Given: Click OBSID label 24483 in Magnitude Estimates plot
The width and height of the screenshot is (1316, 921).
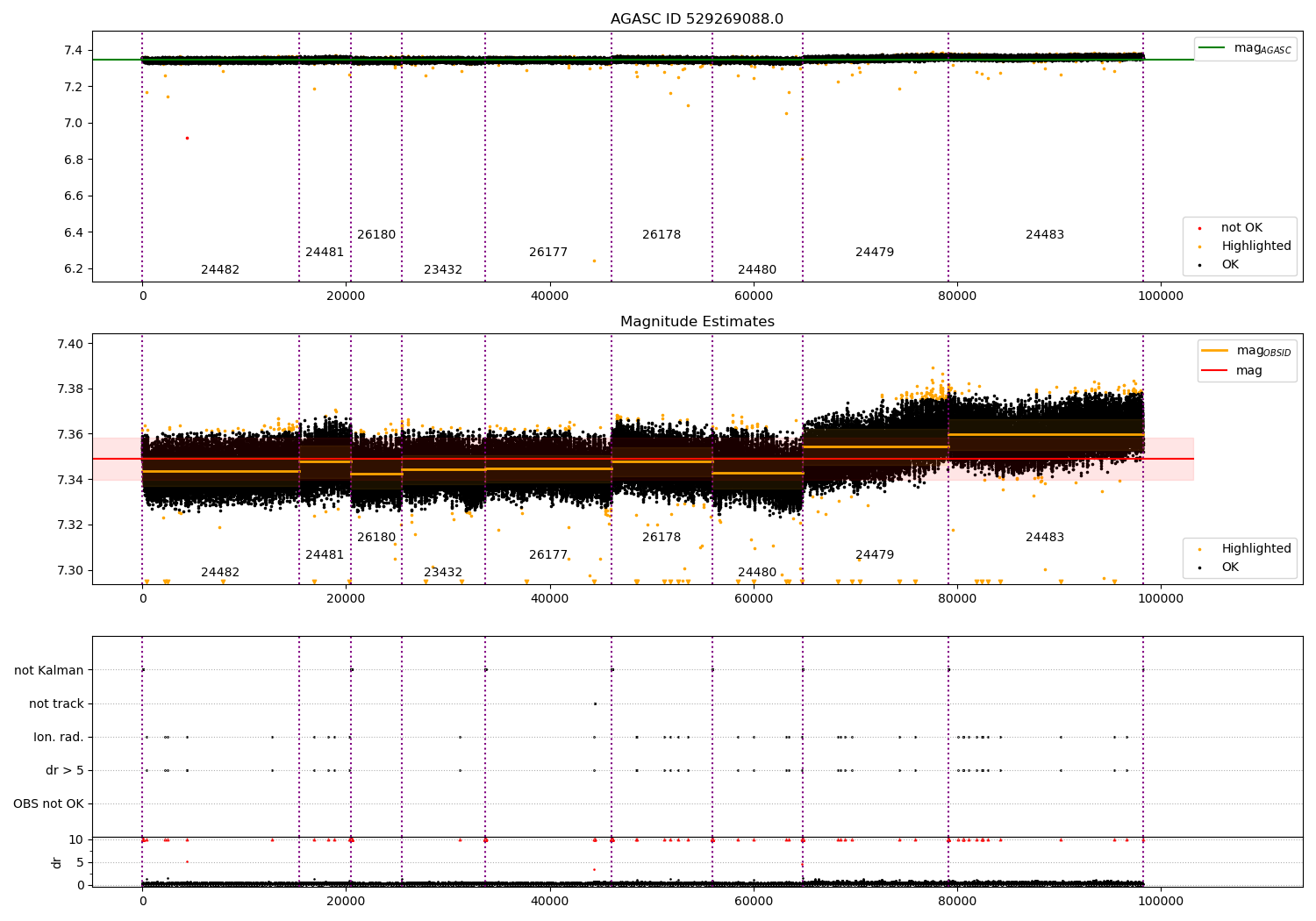Looking at the screenshot, I should tap(1045, 538).
